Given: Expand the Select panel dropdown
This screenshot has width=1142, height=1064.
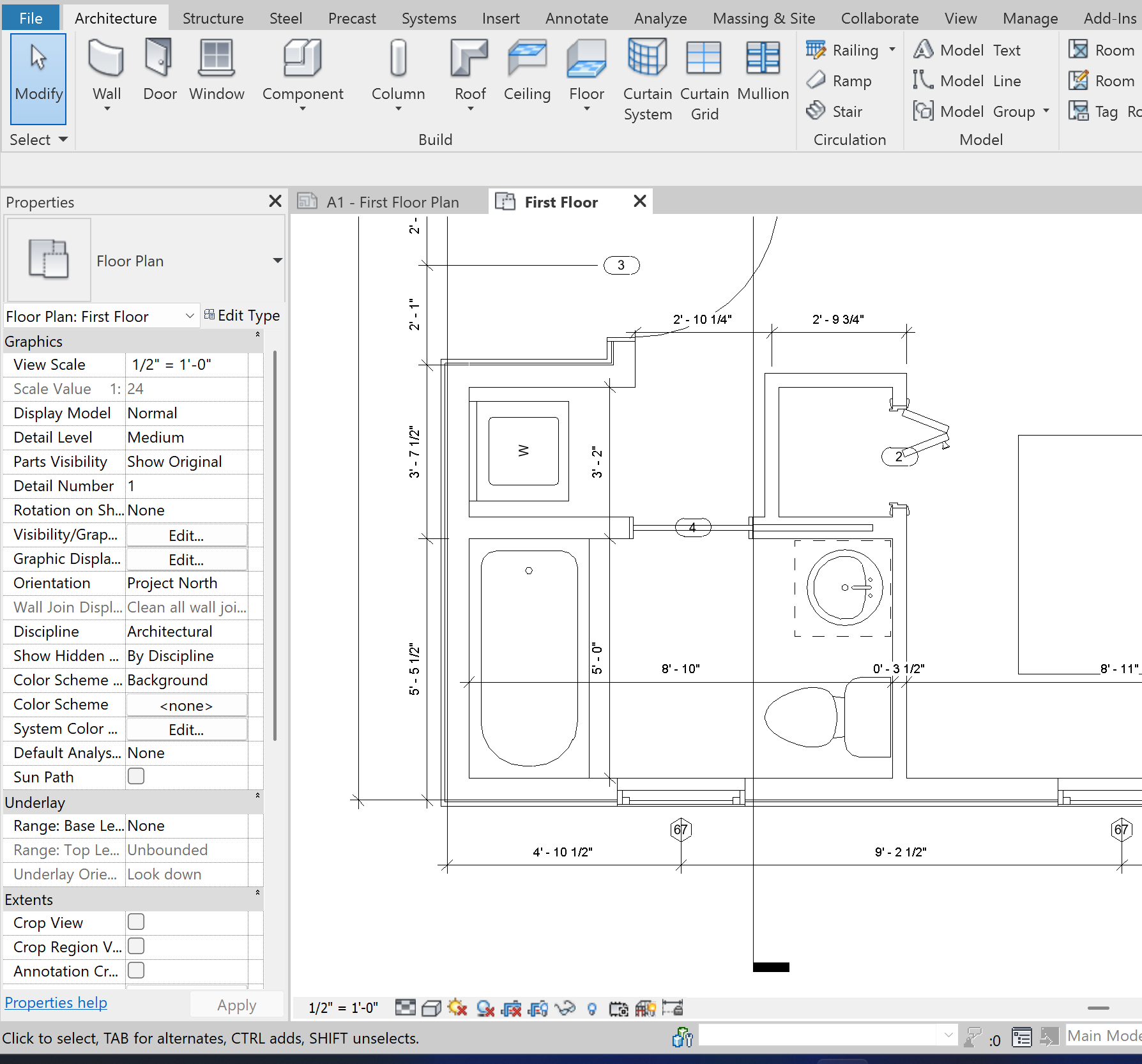Looking at the screenshot, I should [38, 139].
